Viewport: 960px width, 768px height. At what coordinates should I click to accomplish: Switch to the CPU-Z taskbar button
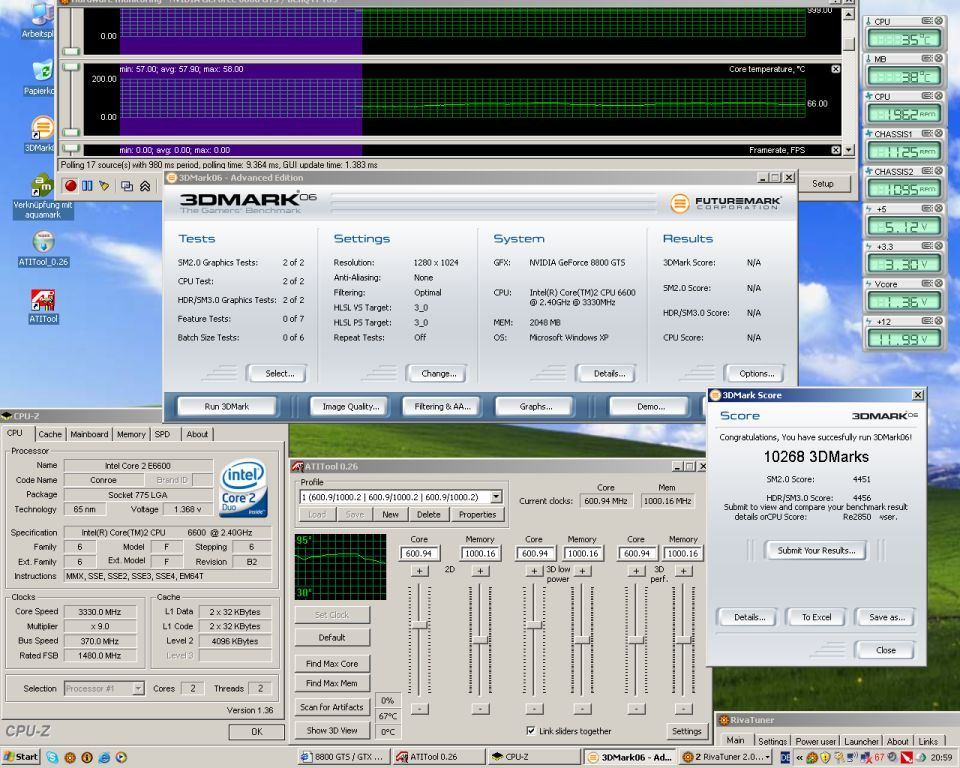click(533, 757)
